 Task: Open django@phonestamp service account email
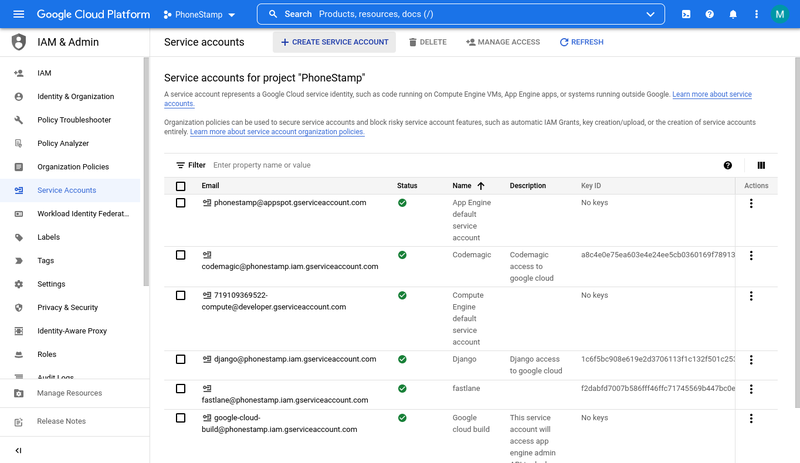295,359
